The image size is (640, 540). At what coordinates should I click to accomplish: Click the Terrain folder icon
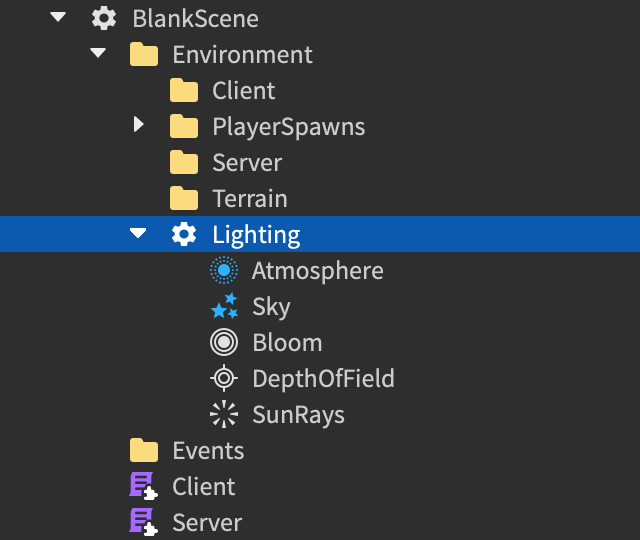(184, 199)
